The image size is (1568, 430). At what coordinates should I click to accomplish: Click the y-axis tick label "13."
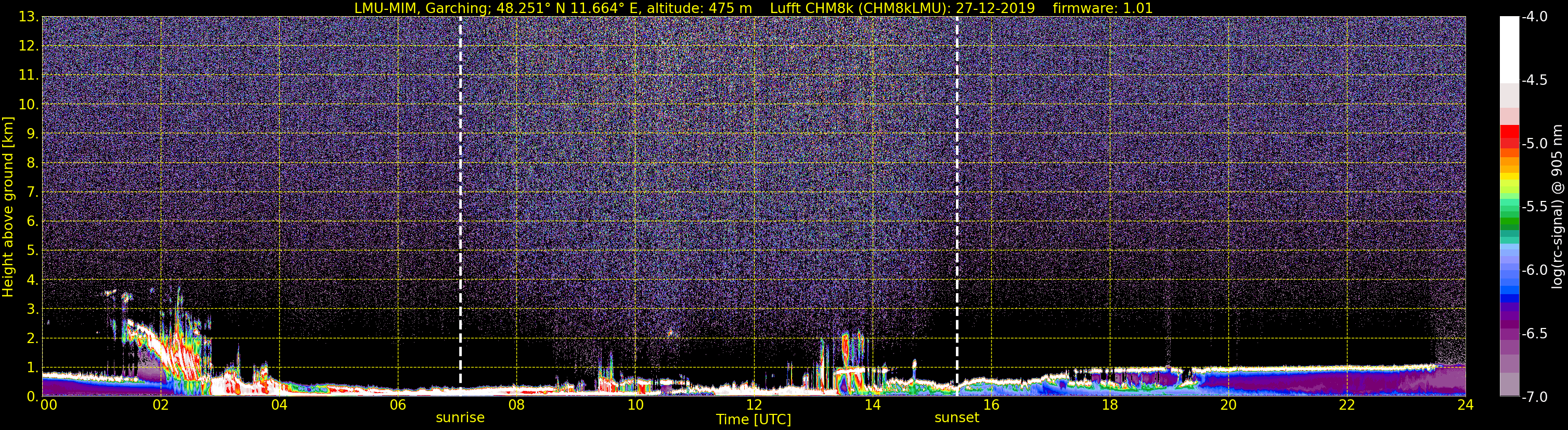pyautogui.click(x=29, y=17)
